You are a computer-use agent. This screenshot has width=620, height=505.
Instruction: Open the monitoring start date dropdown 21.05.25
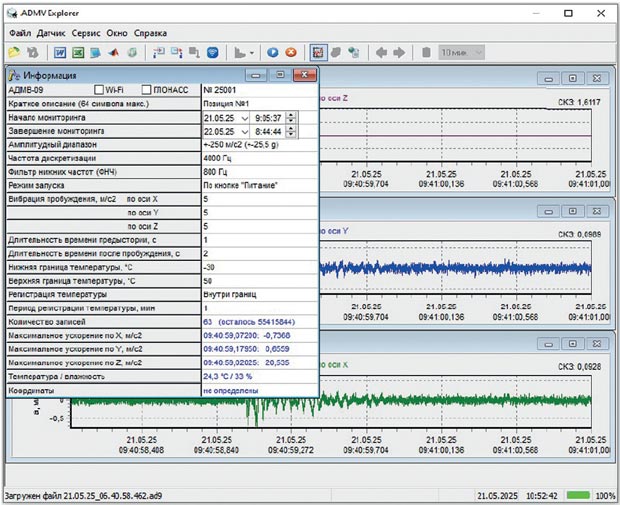(244, 118)
